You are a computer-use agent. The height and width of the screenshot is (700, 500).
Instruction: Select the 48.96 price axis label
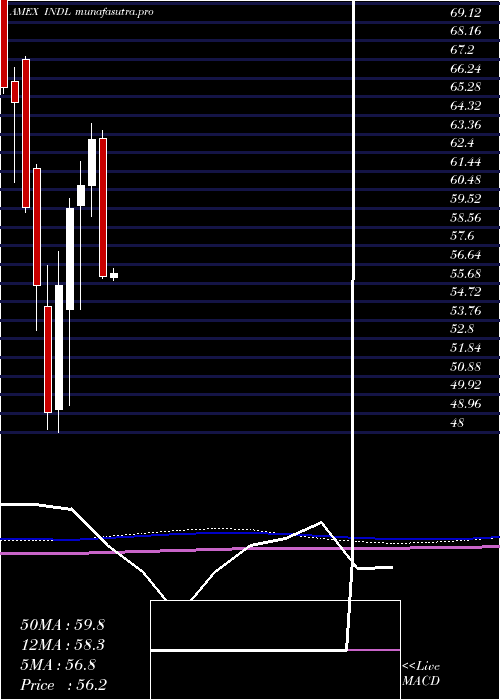coord(466,404)
